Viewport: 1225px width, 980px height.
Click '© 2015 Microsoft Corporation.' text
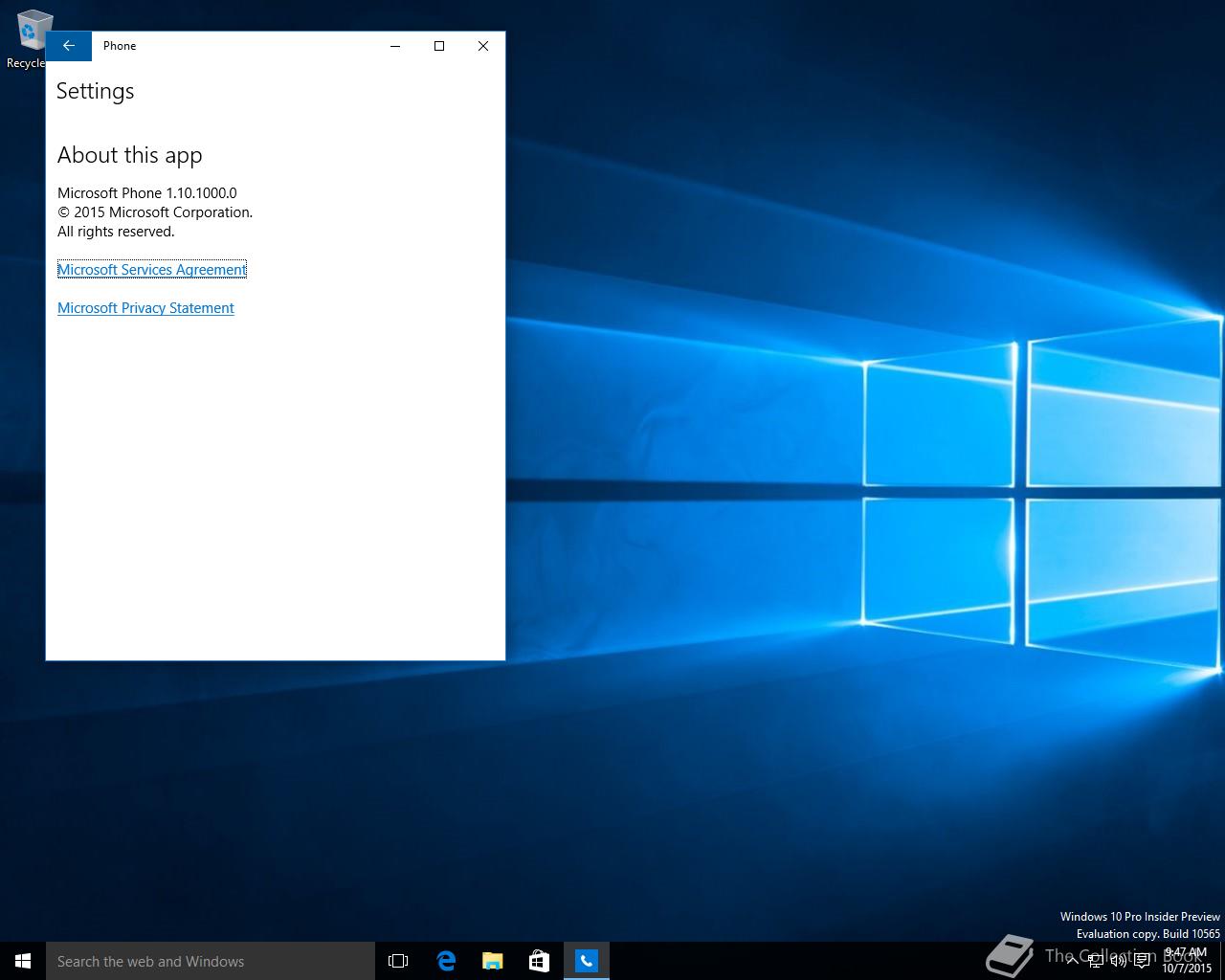pos(155,212)
